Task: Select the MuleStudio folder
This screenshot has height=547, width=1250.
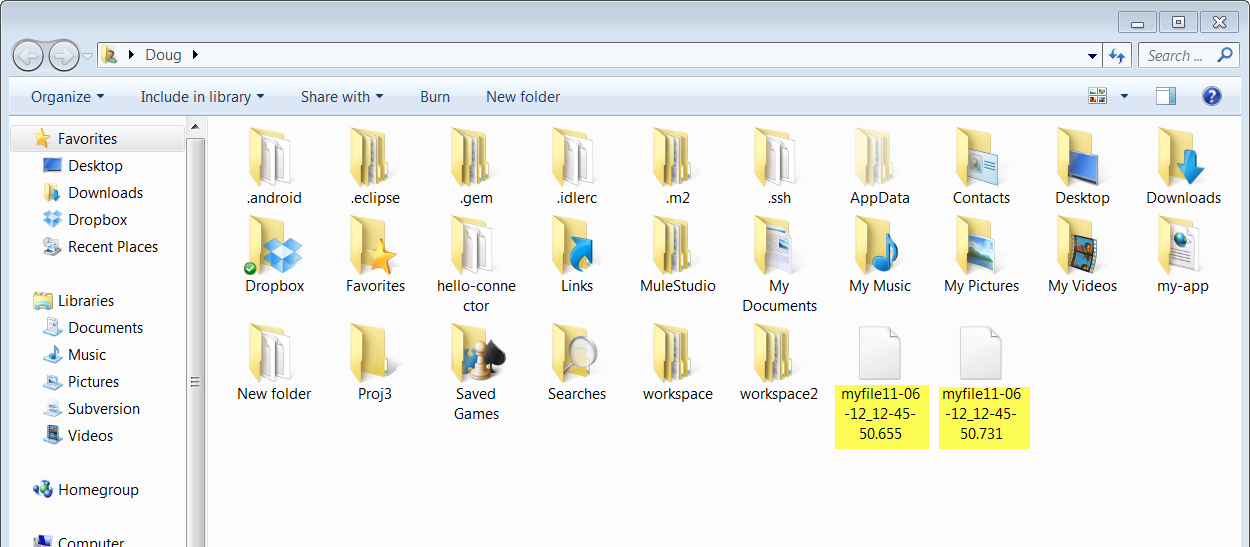Action: [678, 255]
